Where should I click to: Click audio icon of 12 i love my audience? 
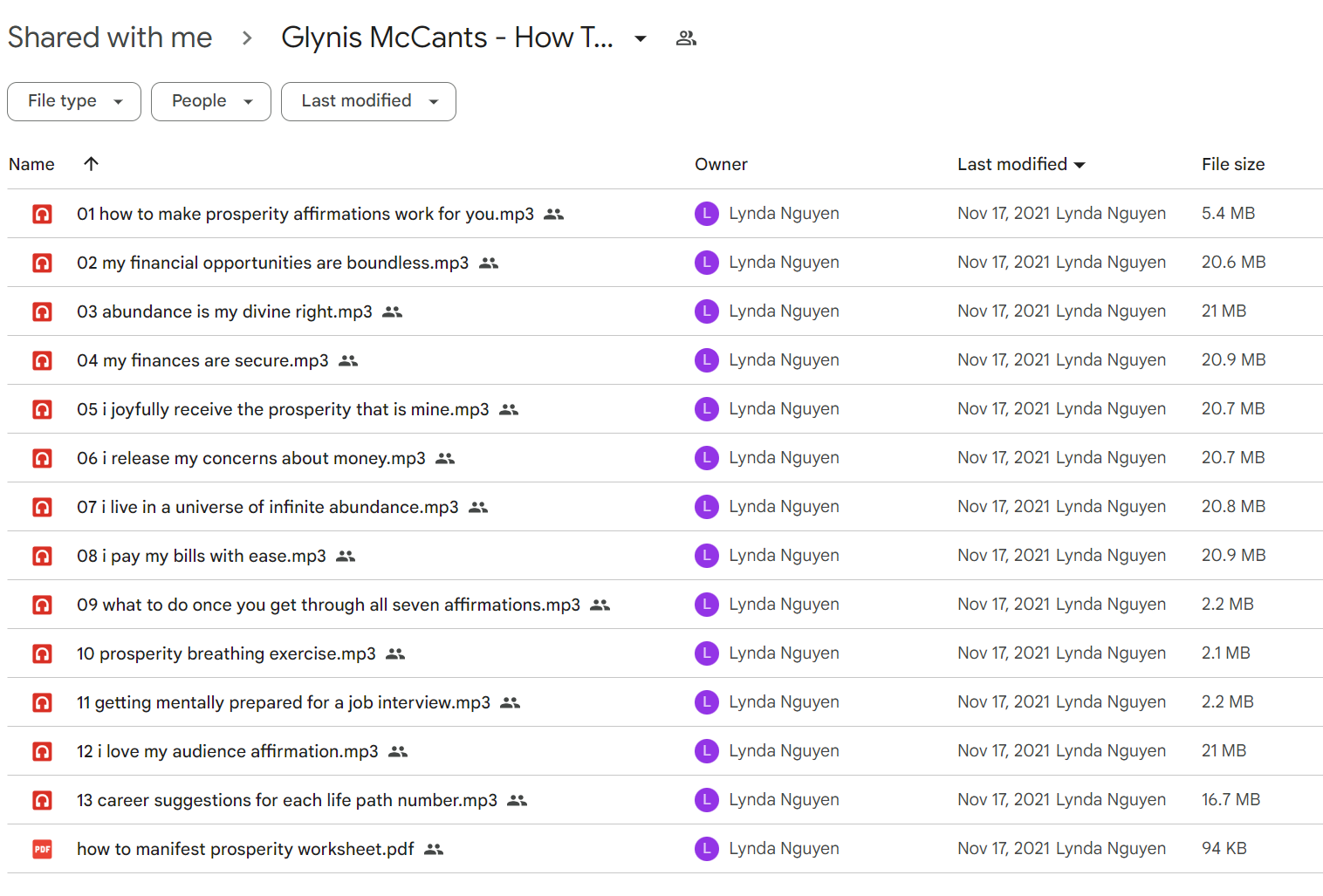(x=42, y=751)
